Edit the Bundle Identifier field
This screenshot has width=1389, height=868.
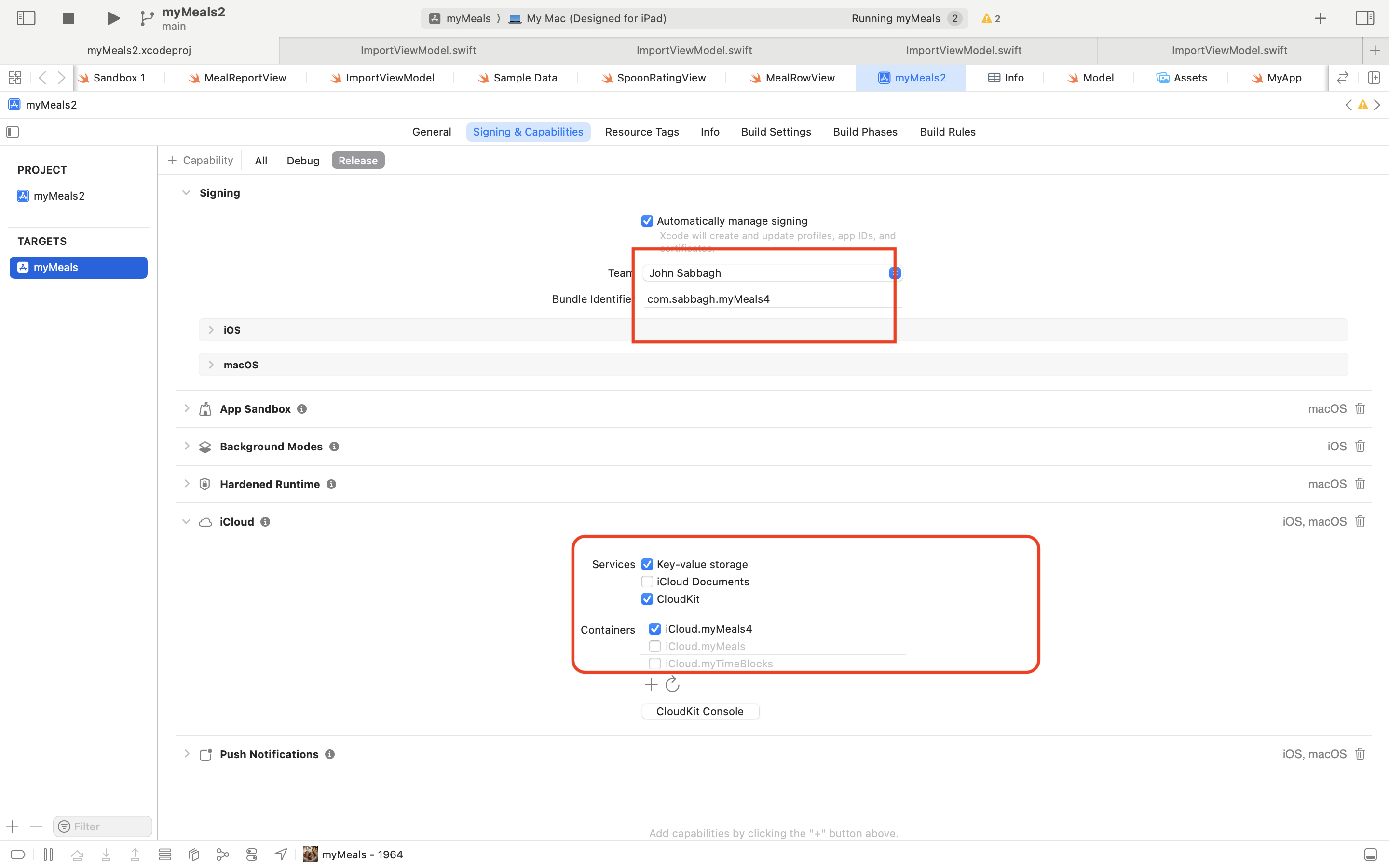[x=773, y=299]
